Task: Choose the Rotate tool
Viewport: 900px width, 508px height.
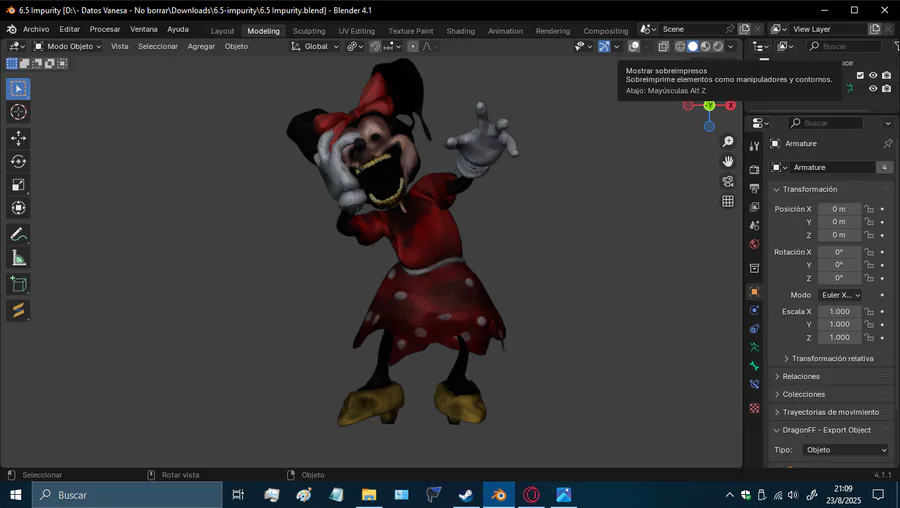Action: pyautogui.click(x=18, y=162)
